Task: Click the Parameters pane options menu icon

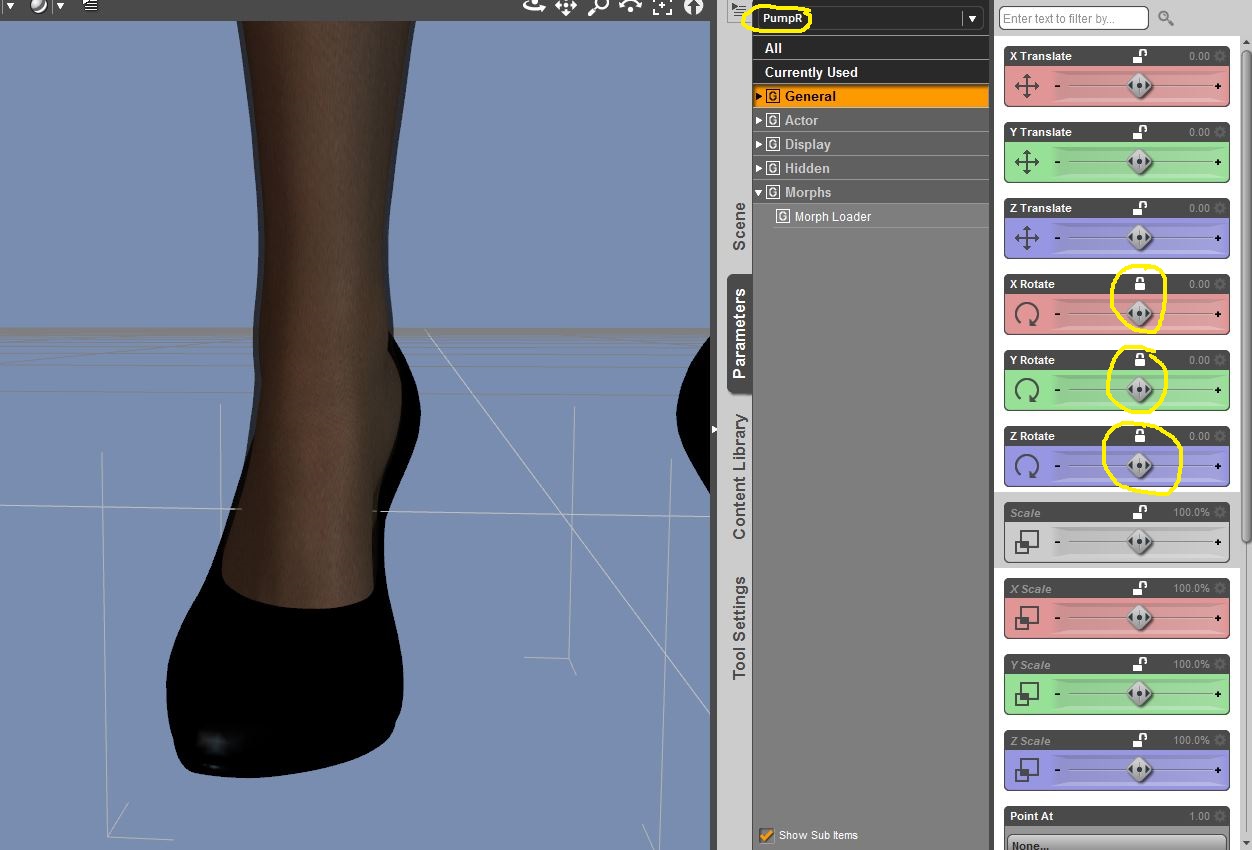Action: pyautogui.click(x=739, y=10)
